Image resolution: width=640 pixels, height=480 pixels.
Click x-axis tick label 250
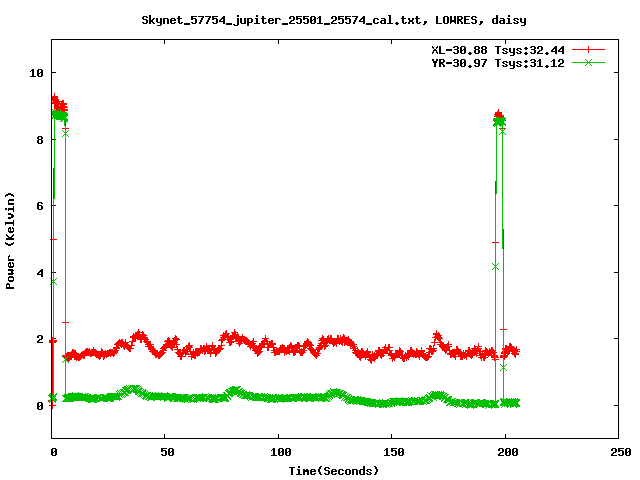621,452
